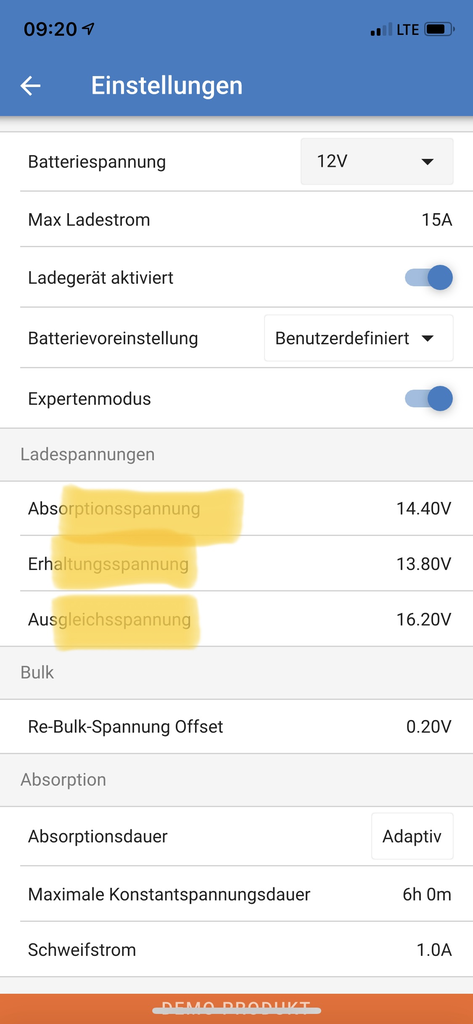Screen dimensions: 473x1024
Task: Disable the Ladegerät aktiviert switch
Action: click(x=429, y=278)
